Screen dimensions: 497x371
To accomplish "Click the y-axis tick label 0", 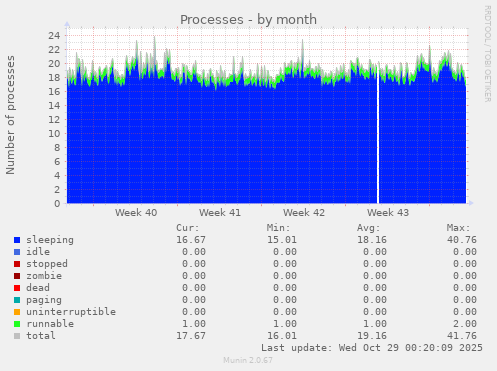I will [x=57, y=203].
